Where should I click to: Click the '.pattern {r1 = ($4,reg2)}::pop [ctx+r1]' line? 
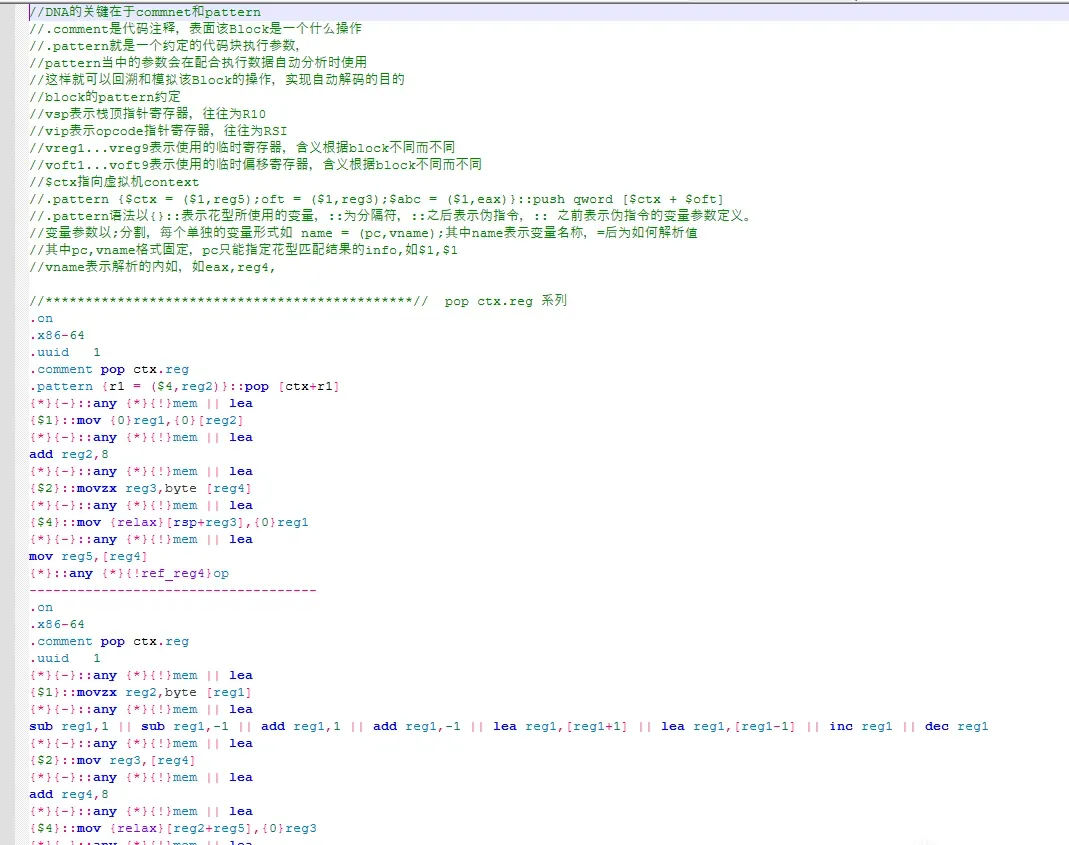(184, 386)
